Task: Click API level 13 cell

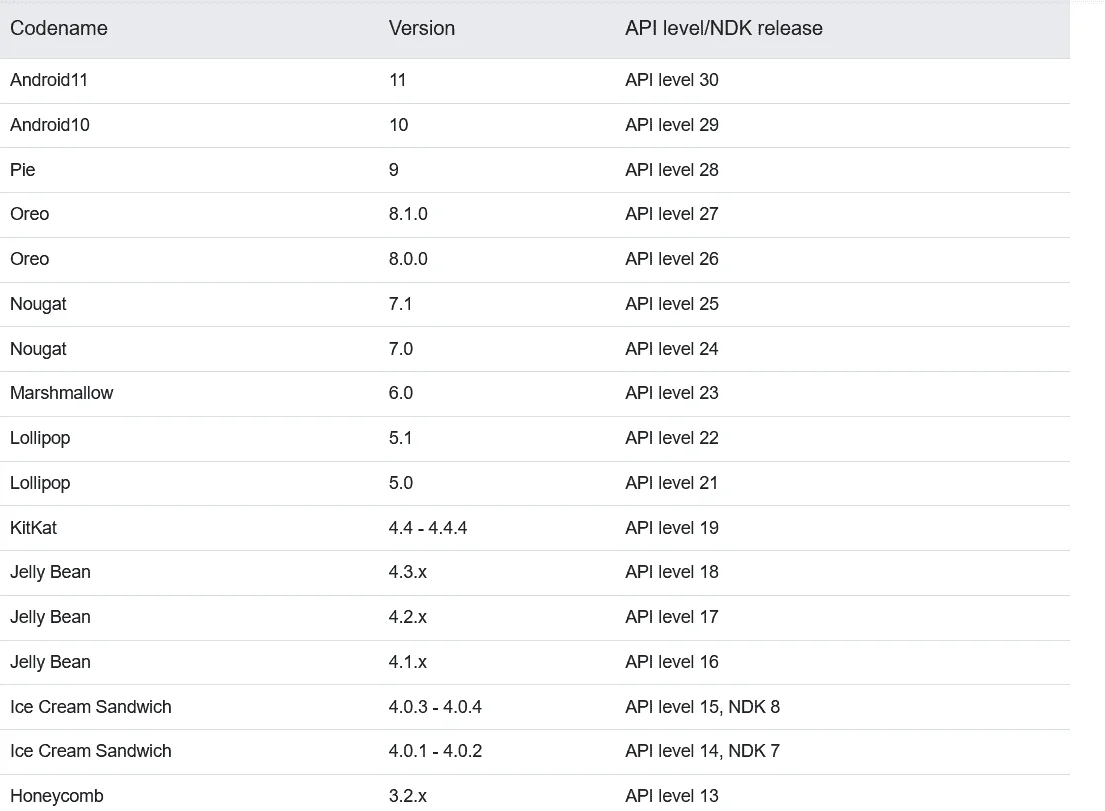Action: [672, 796]
